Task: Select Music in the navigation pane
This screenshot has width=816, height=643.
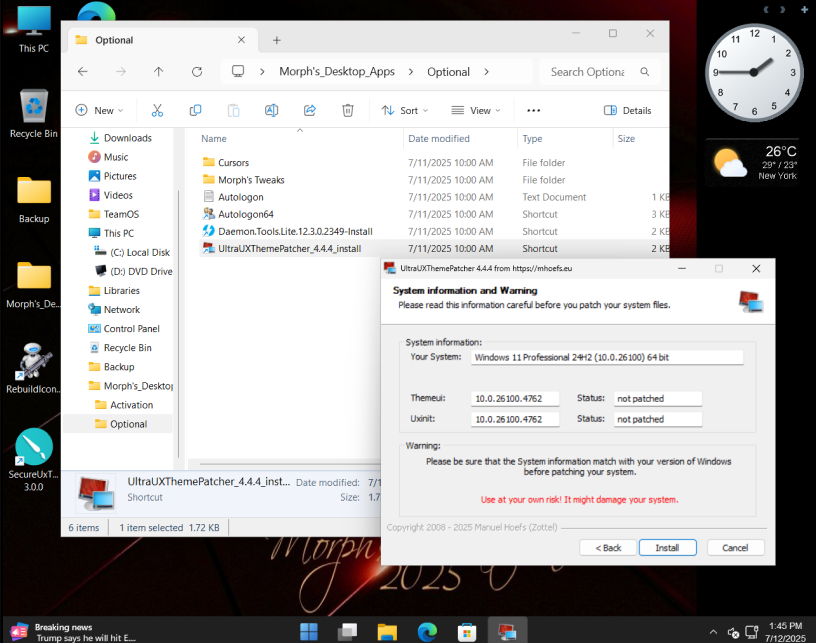Action: coord(108,157)
